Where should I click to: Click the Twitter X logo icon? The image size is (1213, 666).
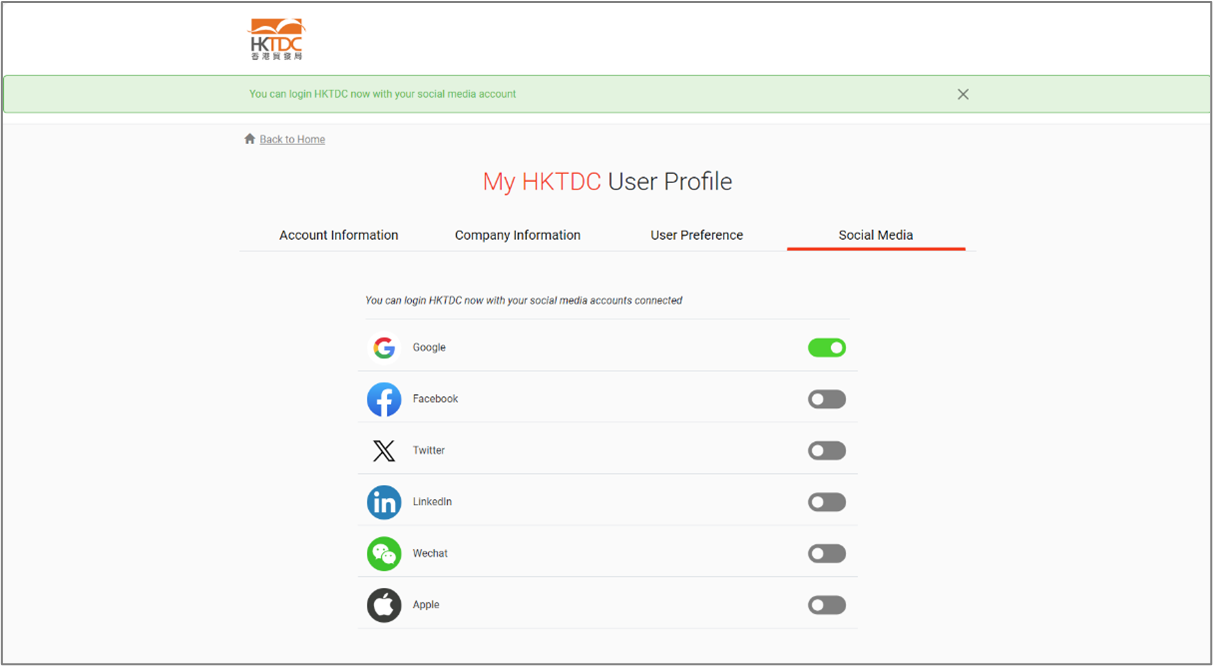pos(384,451)
